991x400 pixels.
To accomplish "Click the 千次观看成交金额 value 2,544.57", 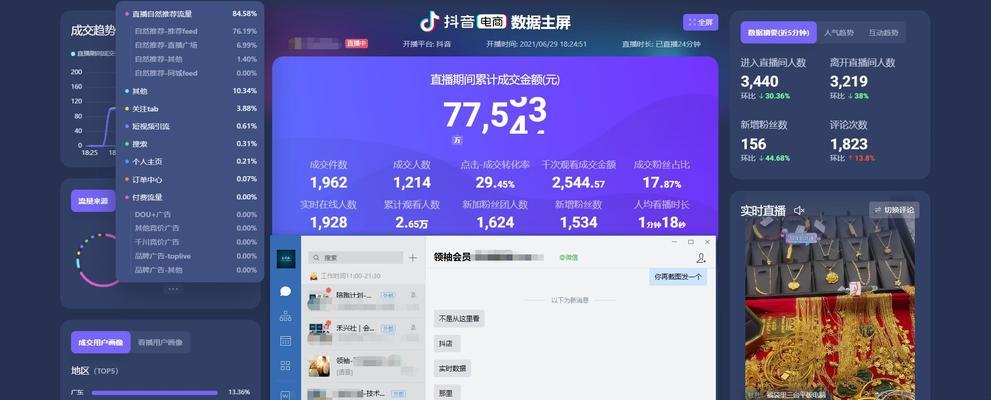I will 578,183.
